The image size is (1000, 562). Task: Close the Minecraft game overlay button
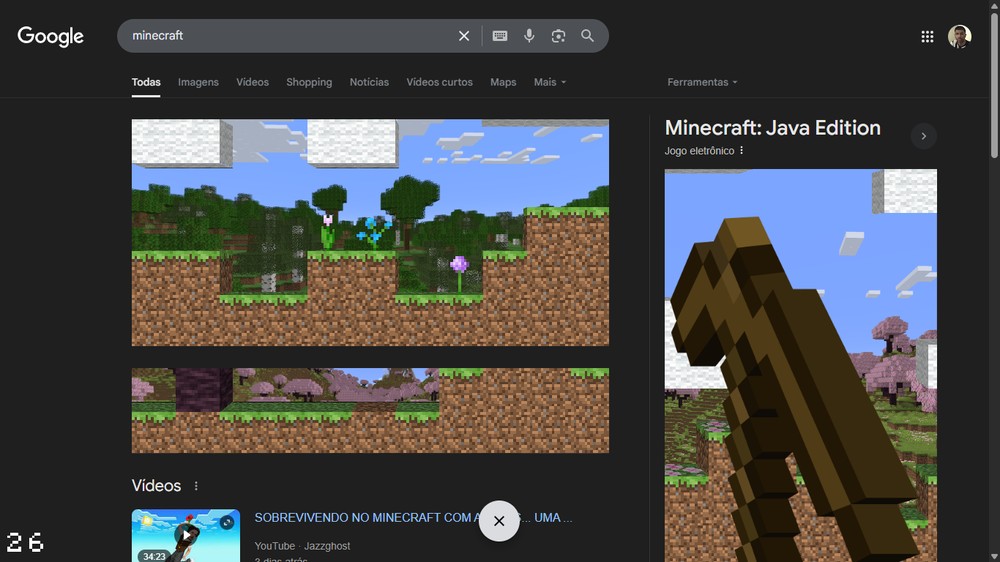(499, 521)
